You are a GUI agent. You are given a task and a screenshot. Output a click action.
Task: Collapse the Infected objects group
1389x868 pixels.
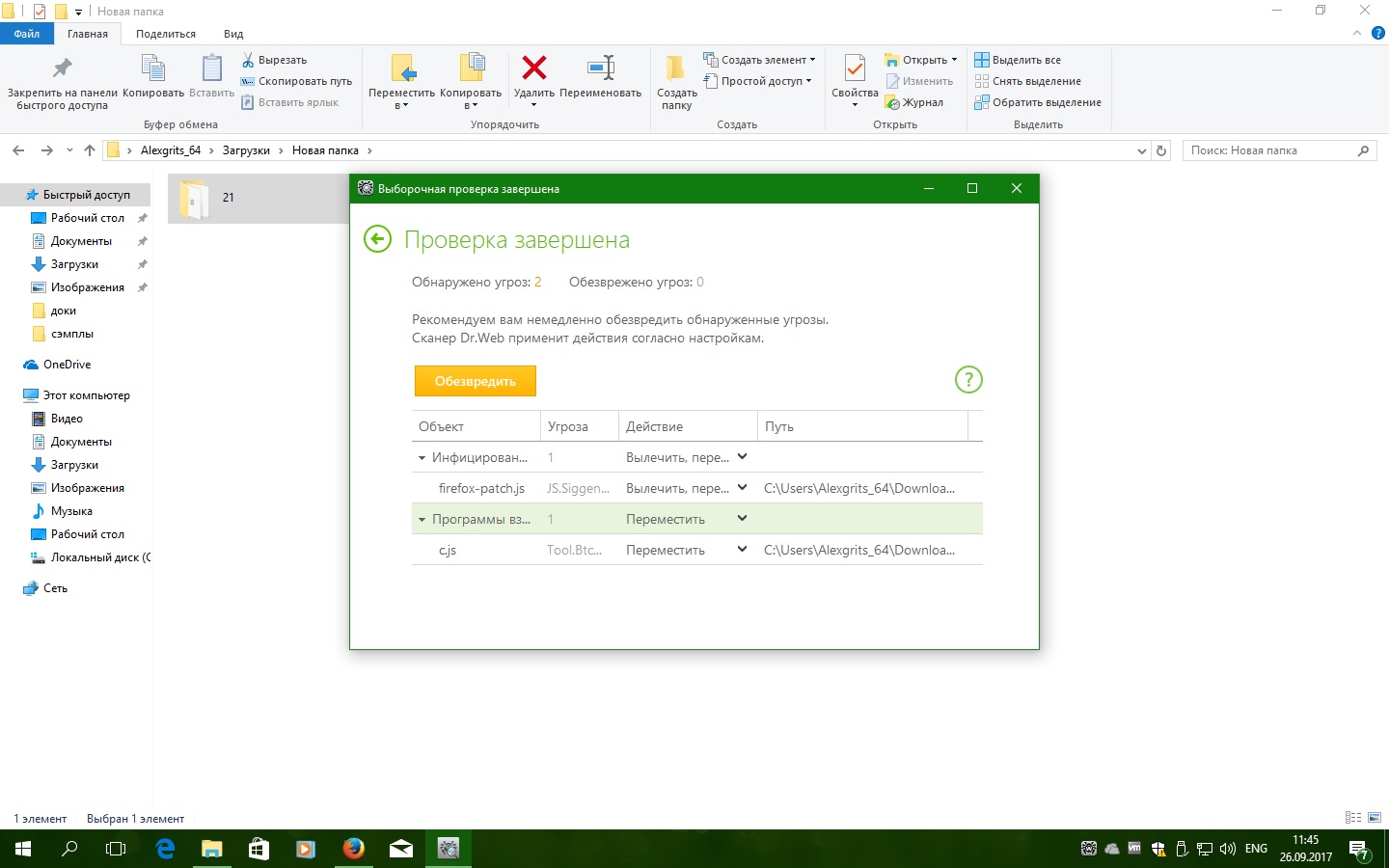tap(422, 458)
